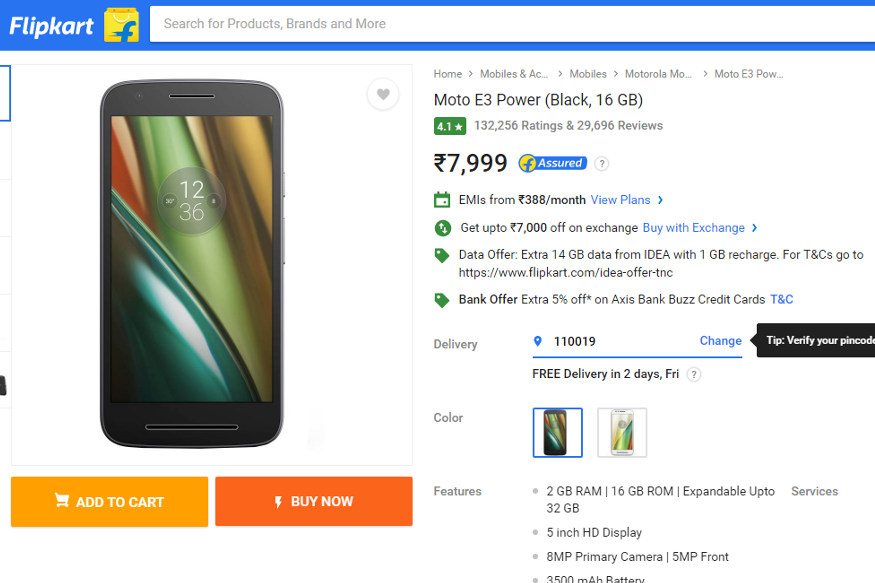Select the white color variant
875x583 pixels.
(x=622, y=432)
